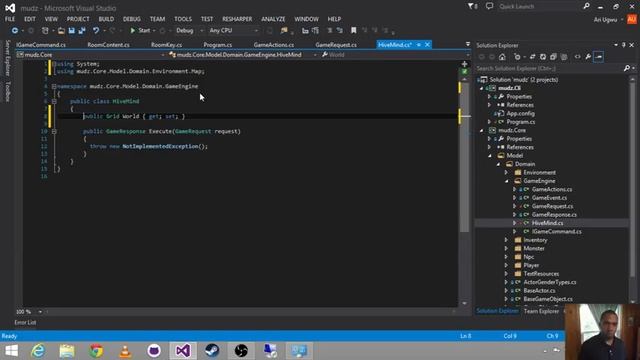The height and width of the screenshot is (360, 640).
Task: Collapse the Execute method outlining region
Action: (x=54, y=131)
